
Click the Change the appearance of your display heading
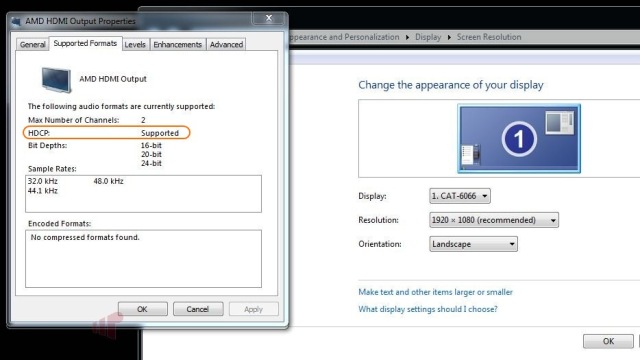point(451,85)
